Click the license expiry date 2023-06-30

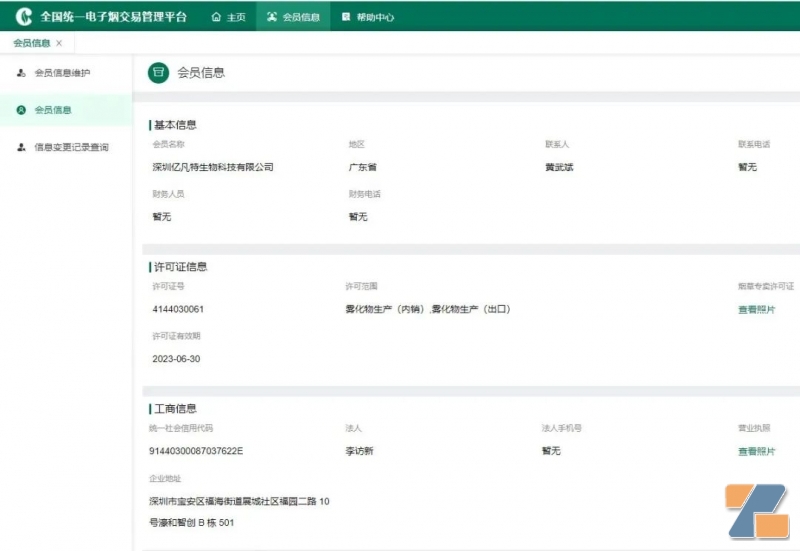(176, 359)
